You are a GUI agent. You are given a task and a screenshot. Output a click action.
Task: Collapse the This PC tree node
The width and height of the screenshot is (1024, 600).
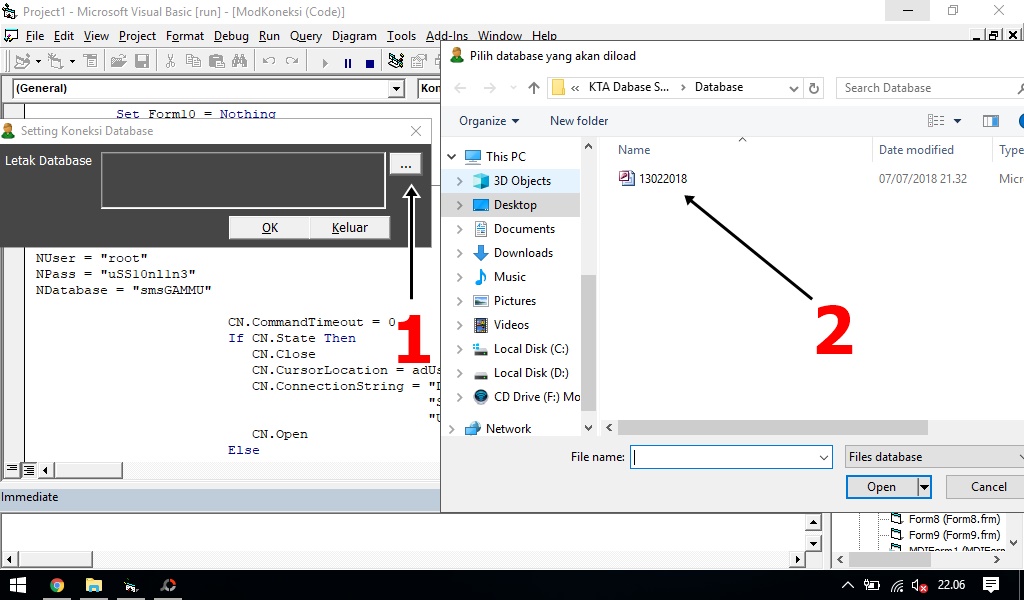[451, 157]
